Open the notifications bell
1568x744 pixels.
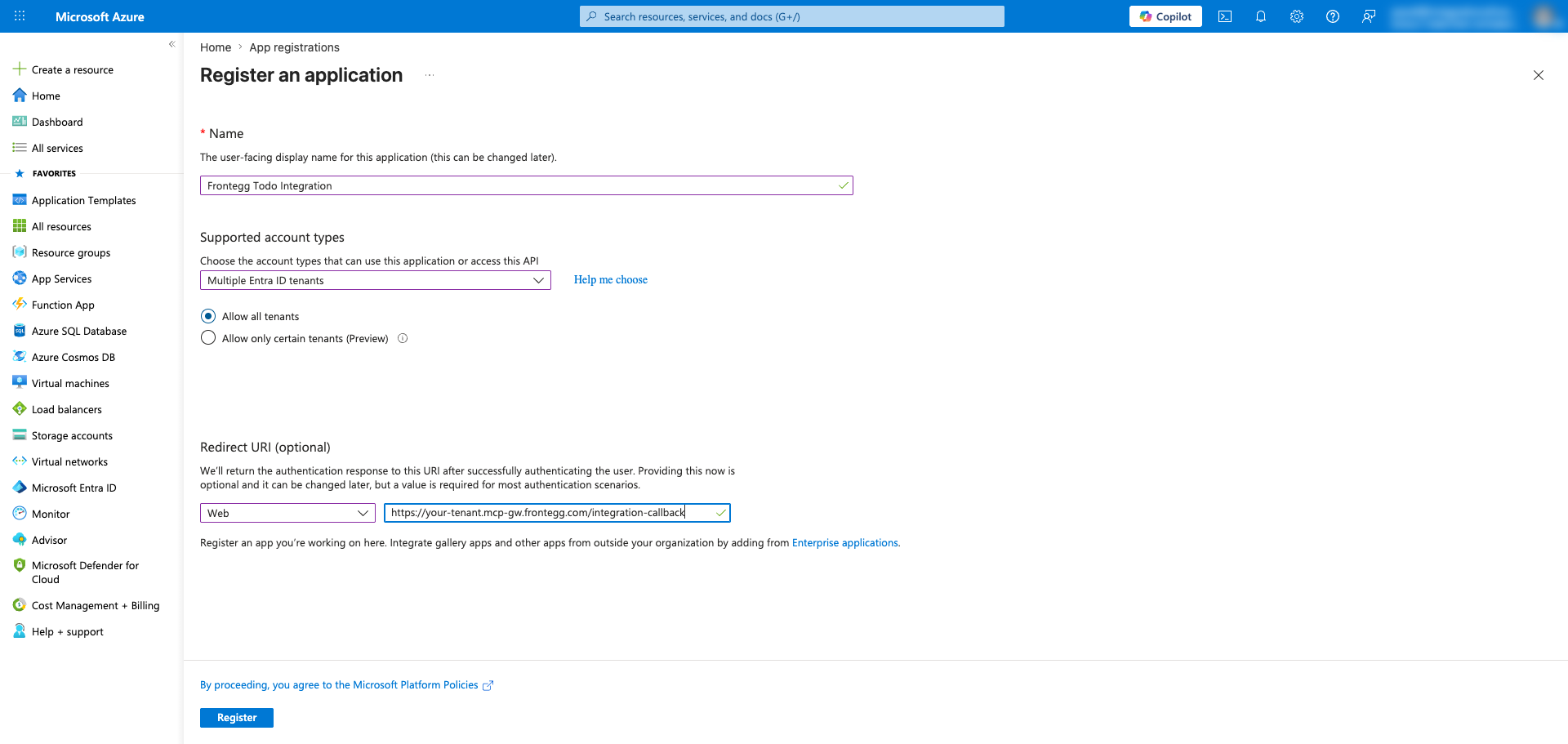(1261, 16)
